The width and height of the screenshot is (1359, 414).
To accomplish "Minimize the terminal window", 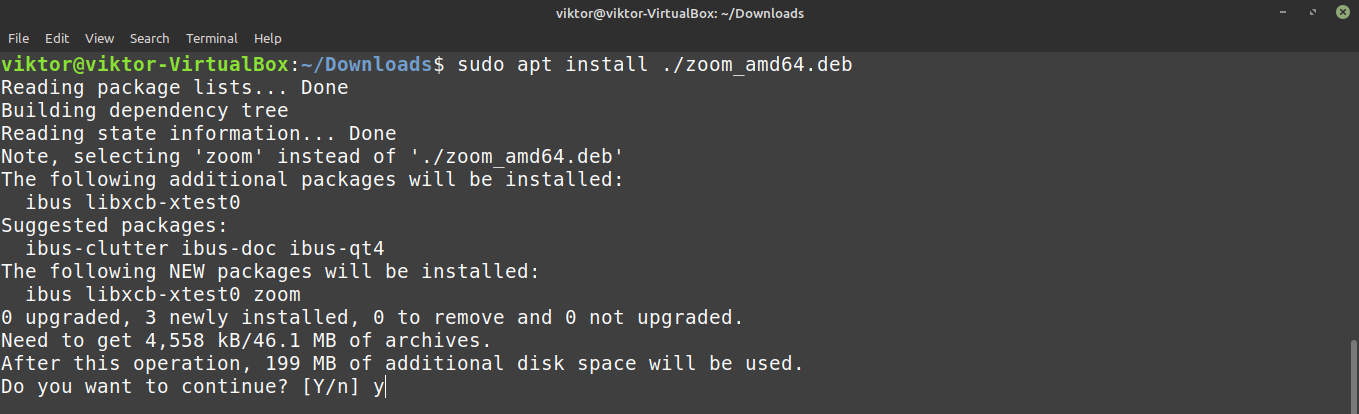I will (x=1282, y=13).
